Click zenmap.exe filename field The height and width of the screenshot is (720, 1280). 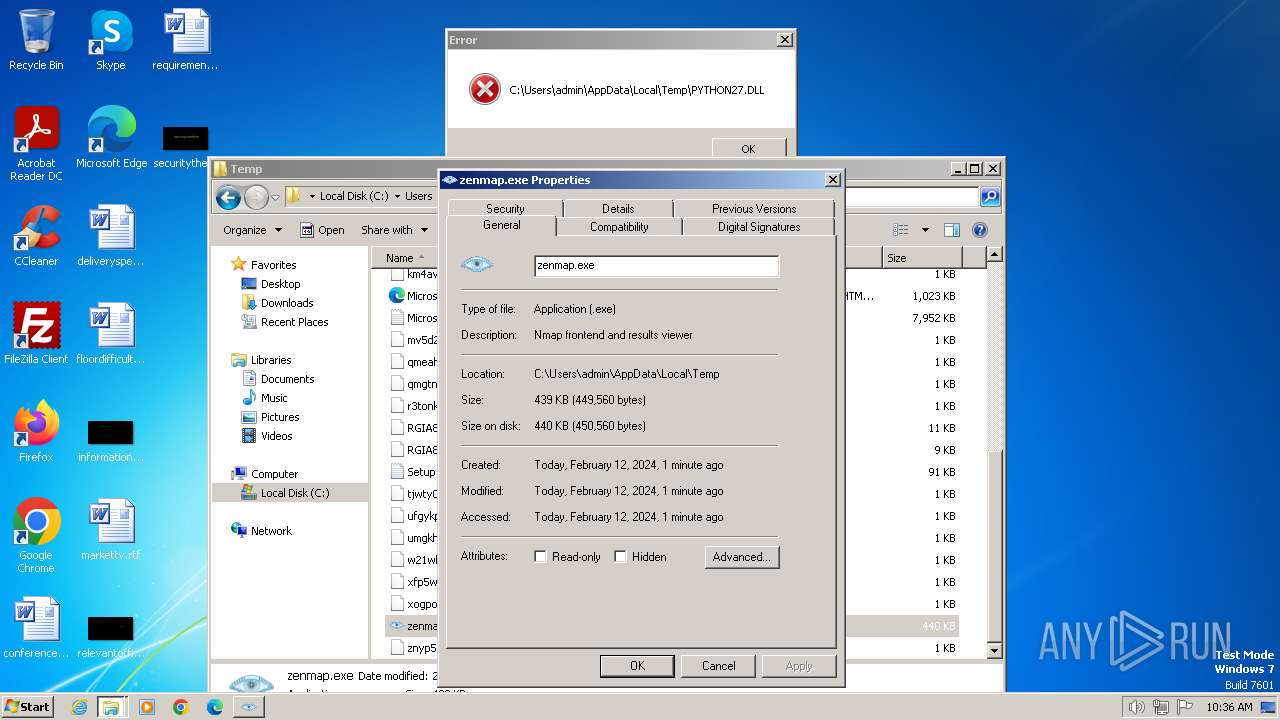tap(656, 266)
